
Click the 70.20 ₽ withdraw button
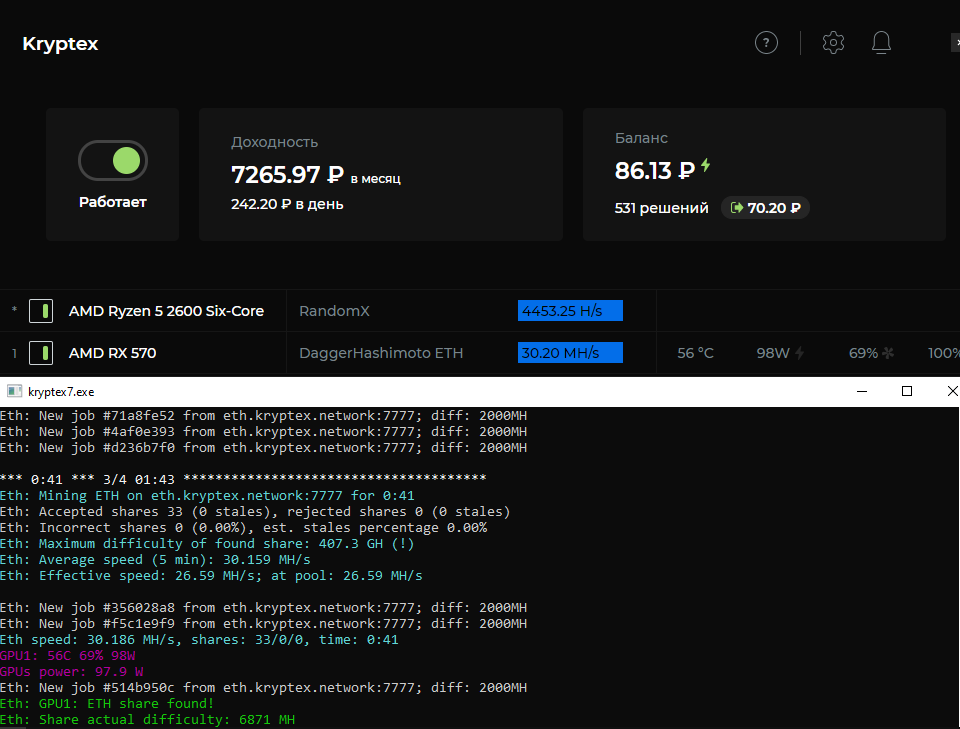765,208
